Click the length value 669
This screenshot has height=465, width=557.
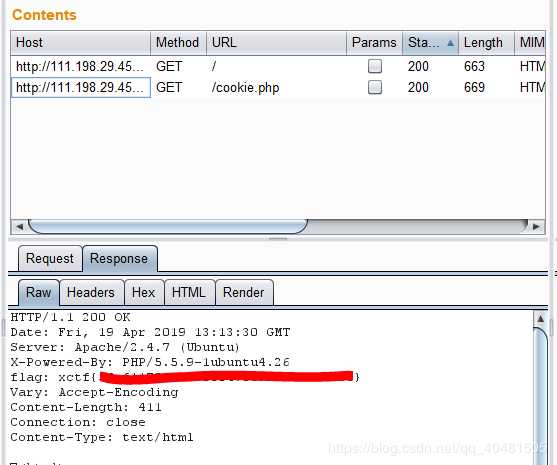[x=474, y=87]
